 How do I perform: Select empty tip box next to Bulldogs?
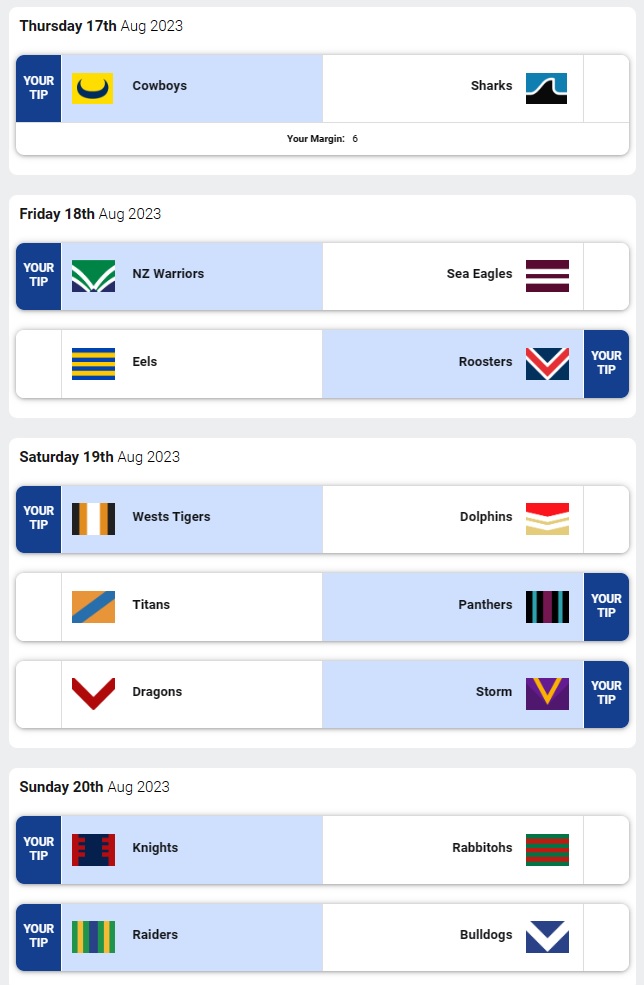[x=606, y=937]
